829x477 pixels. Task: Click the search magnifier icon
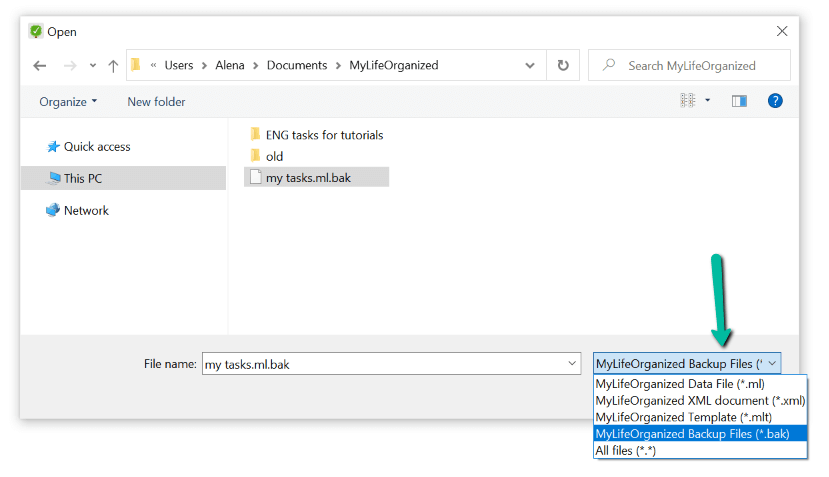(609, 65)
